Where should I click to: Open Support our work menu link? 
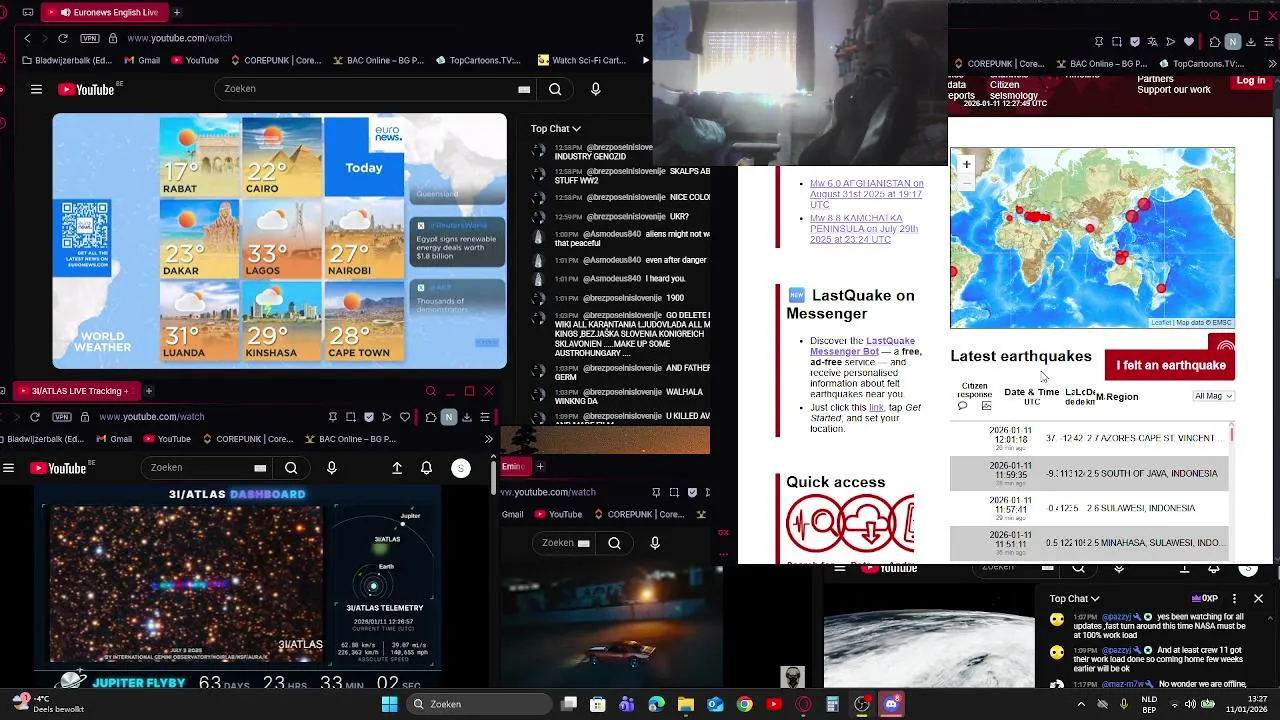[1174, 90]
